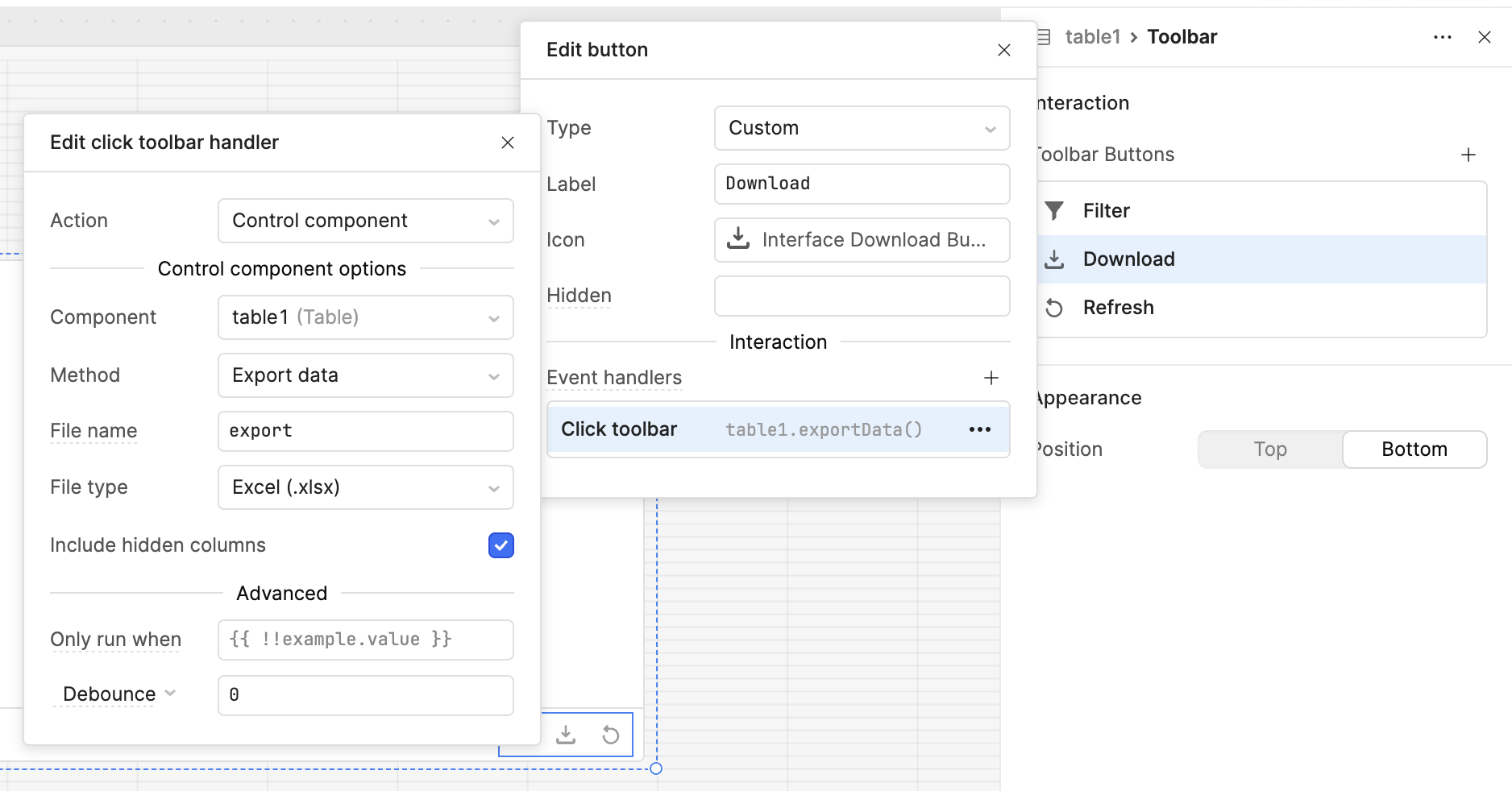Viewport: 1512px width, 791px height.
Task: Select the Click toolbar event handler row
Action: pos(725,429)
